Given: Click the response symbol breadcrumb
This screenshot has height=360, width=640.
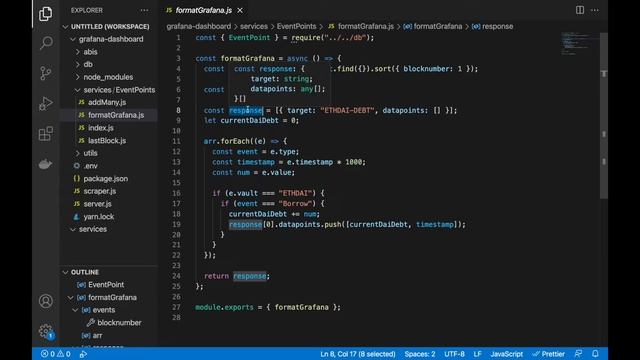Looking at the screenshot, I should [493, 27].
